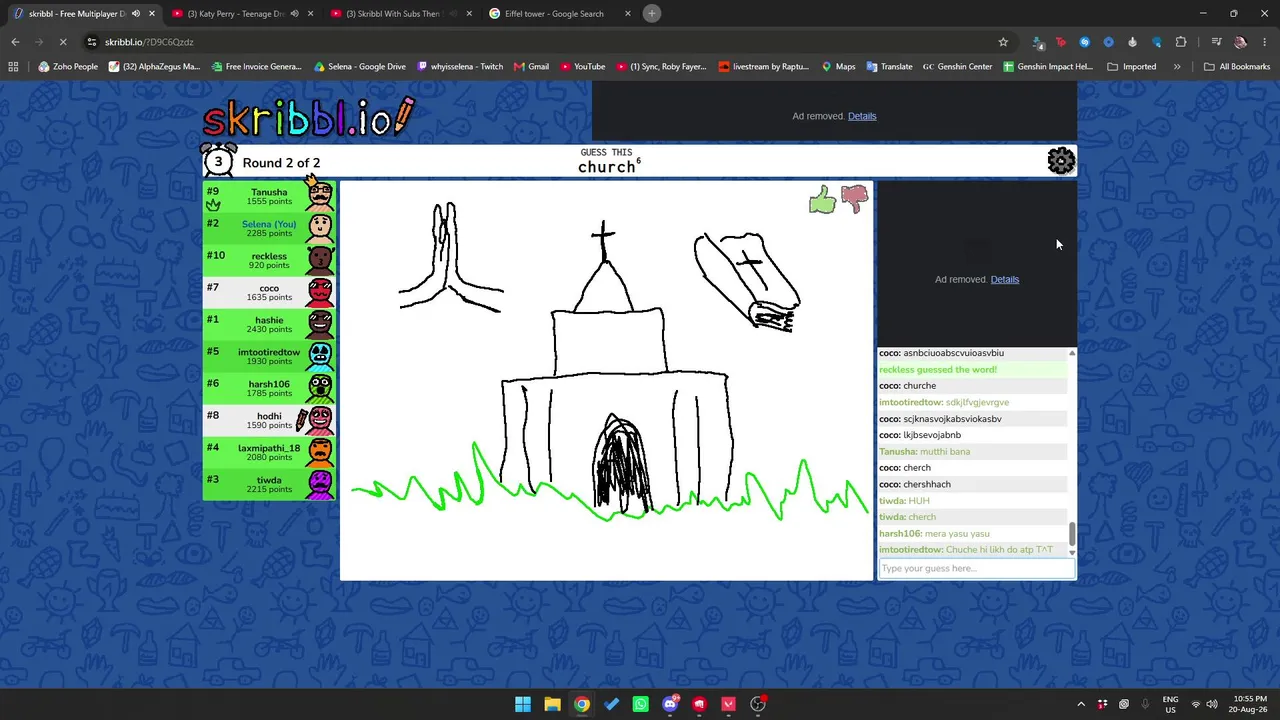Click the chat scrollbar down arrow
The width and height of the screenshot is (1280, 720).
1072,552
